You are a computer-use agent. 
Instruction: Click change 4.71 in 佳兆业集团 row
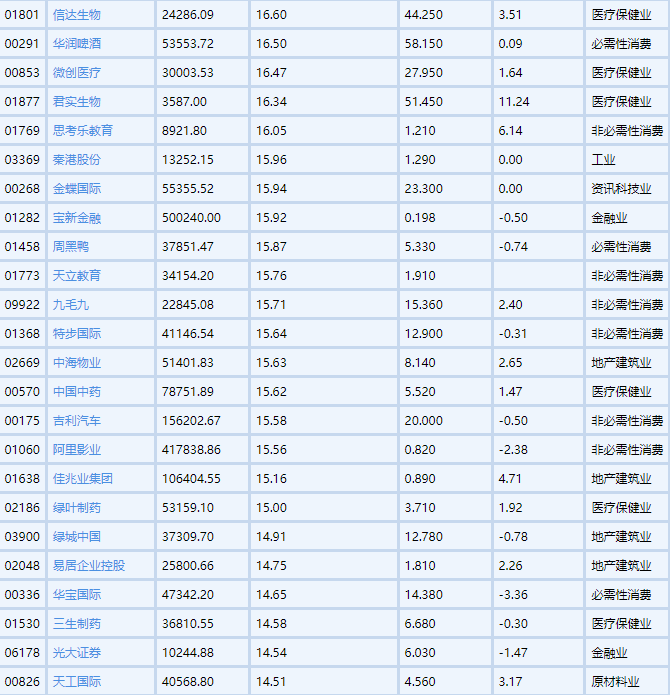coord(510,479)
